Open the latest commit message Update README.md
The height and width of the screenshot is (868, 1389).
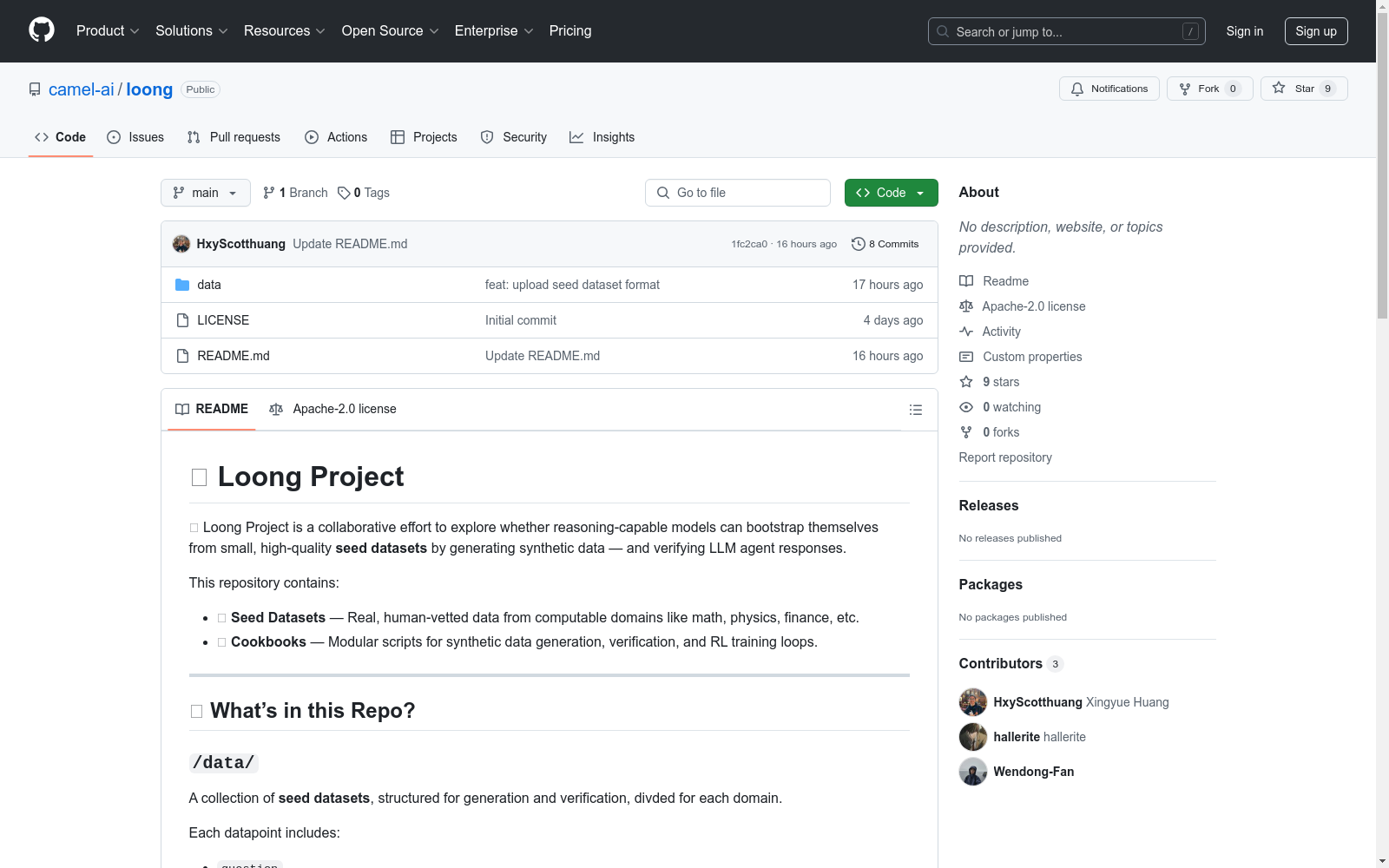click(x=350, y=244)
